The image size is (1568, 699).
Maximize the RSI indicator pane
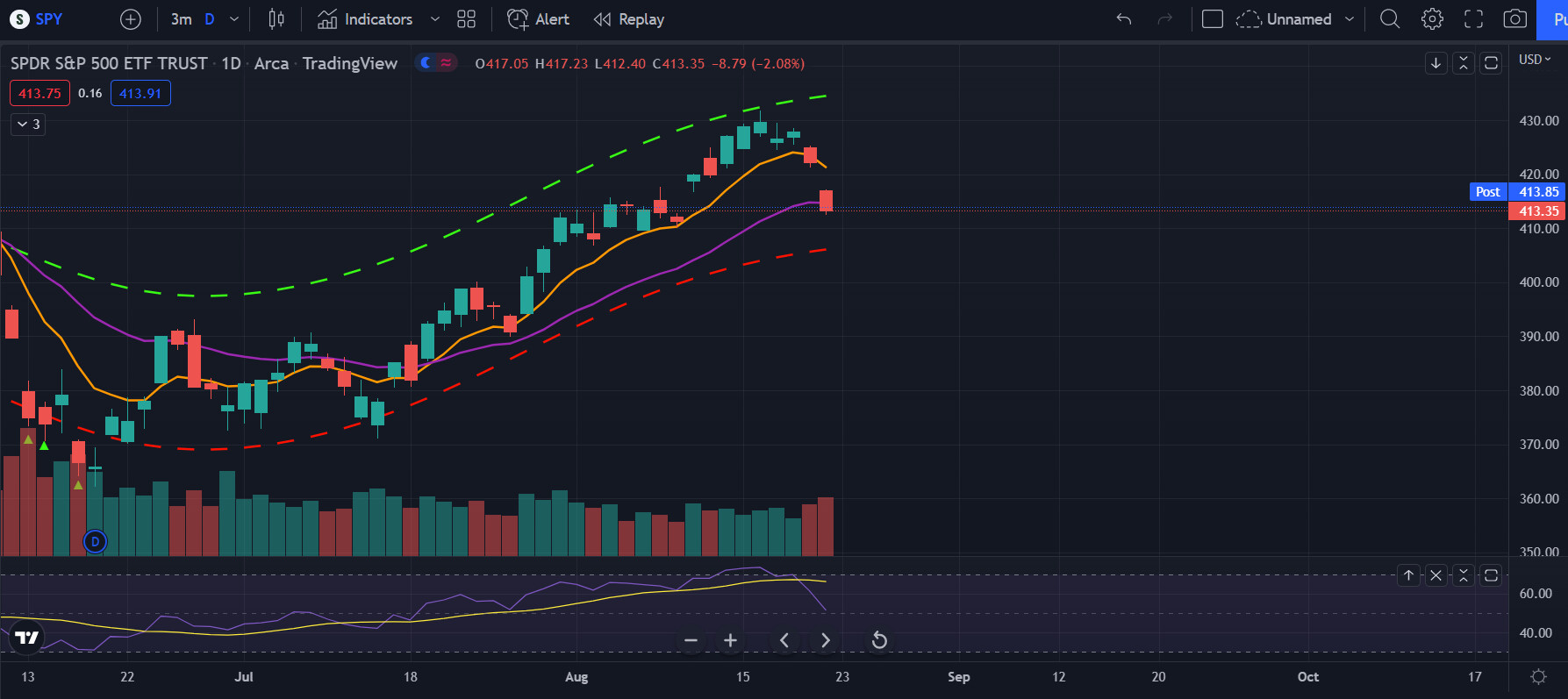click(1491, 575)
